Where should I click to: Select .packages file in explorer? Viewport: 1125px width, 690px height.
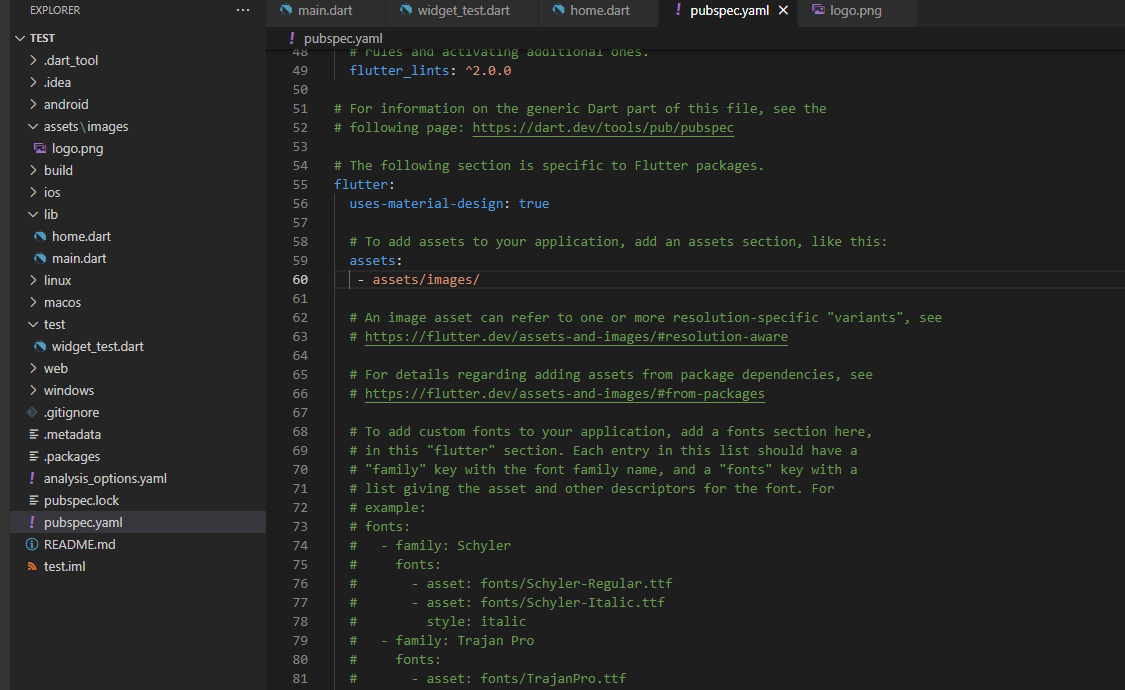[x=72, y=456]
